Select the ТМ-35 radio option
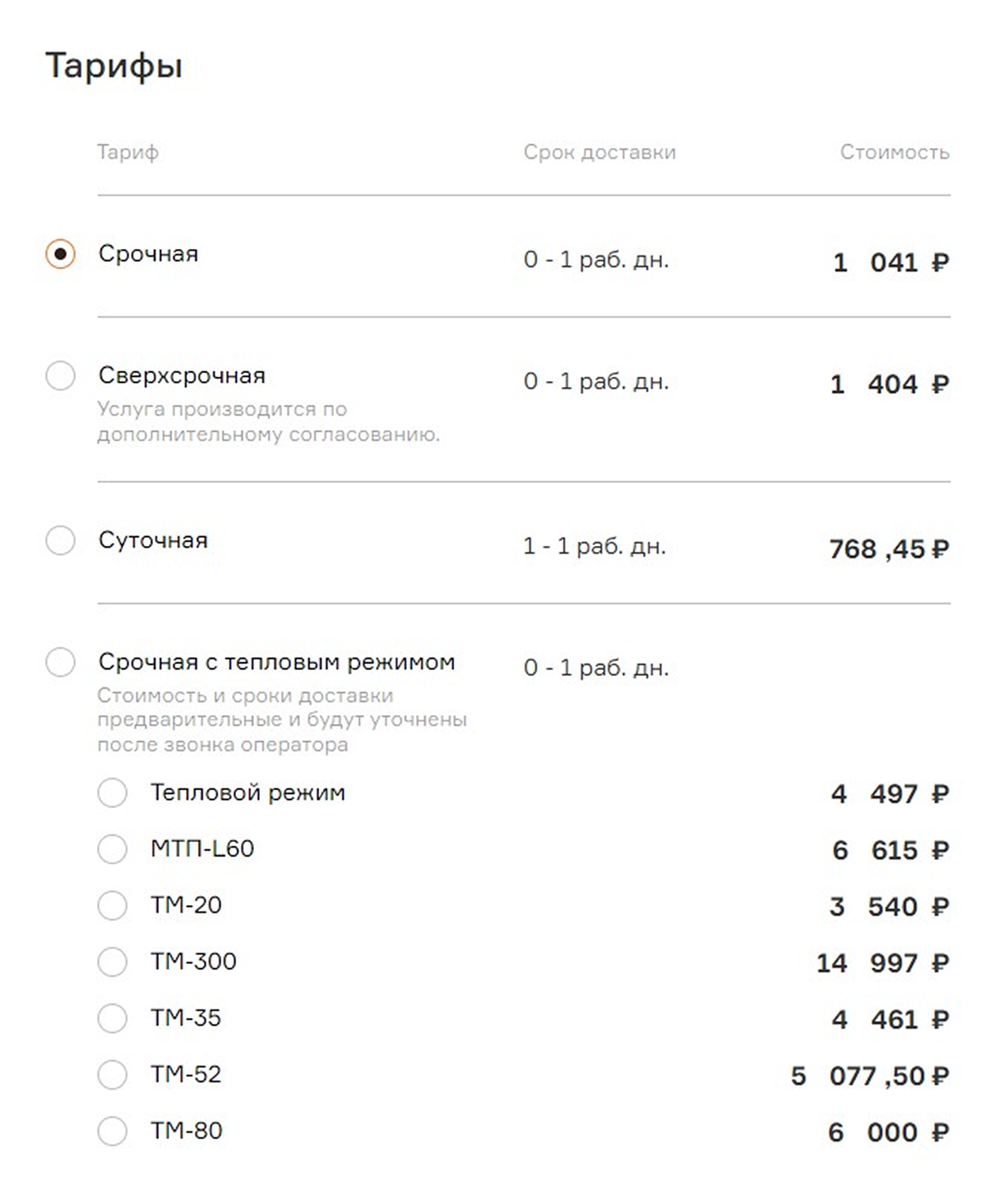This screenshot has height=1204, width=995. tap(112, 1018)
